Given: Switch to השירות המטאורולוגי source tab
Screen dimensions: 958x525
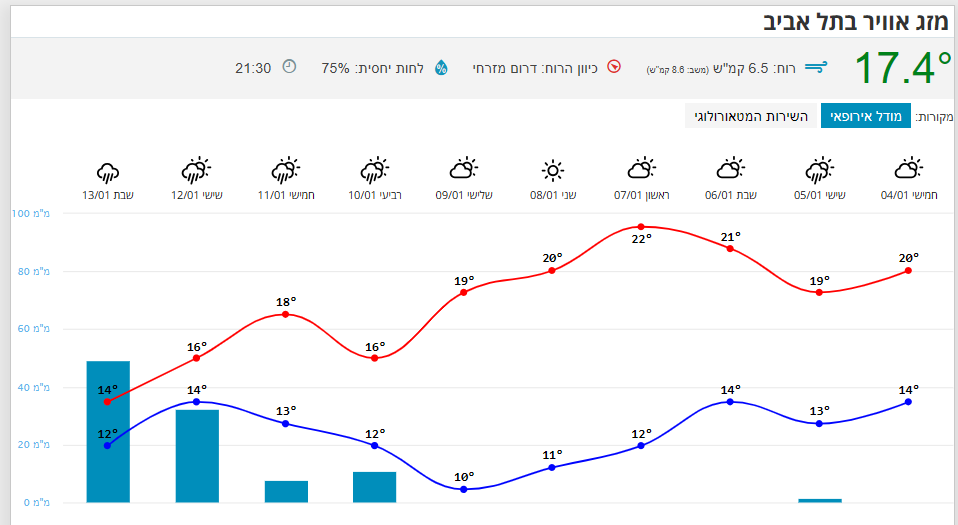Looking at the screenshot, I should pyautogui.click(x=751, y=116).
